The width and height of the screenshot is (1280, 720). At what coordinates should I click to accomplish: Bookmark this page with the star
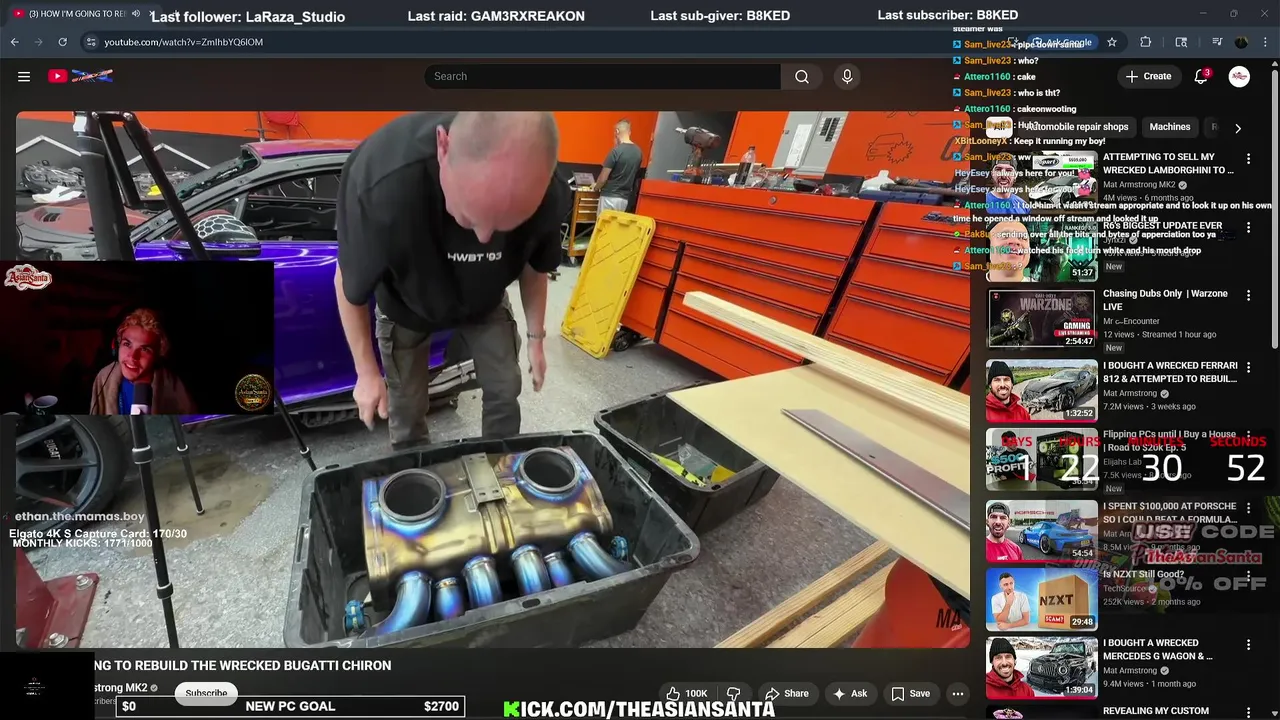pyautogui.click(x=1111, y=42)
